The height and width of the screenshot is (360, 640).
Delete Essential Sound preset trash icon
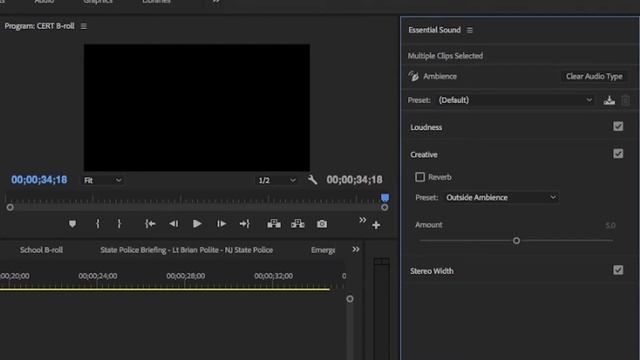pos(625,100)
